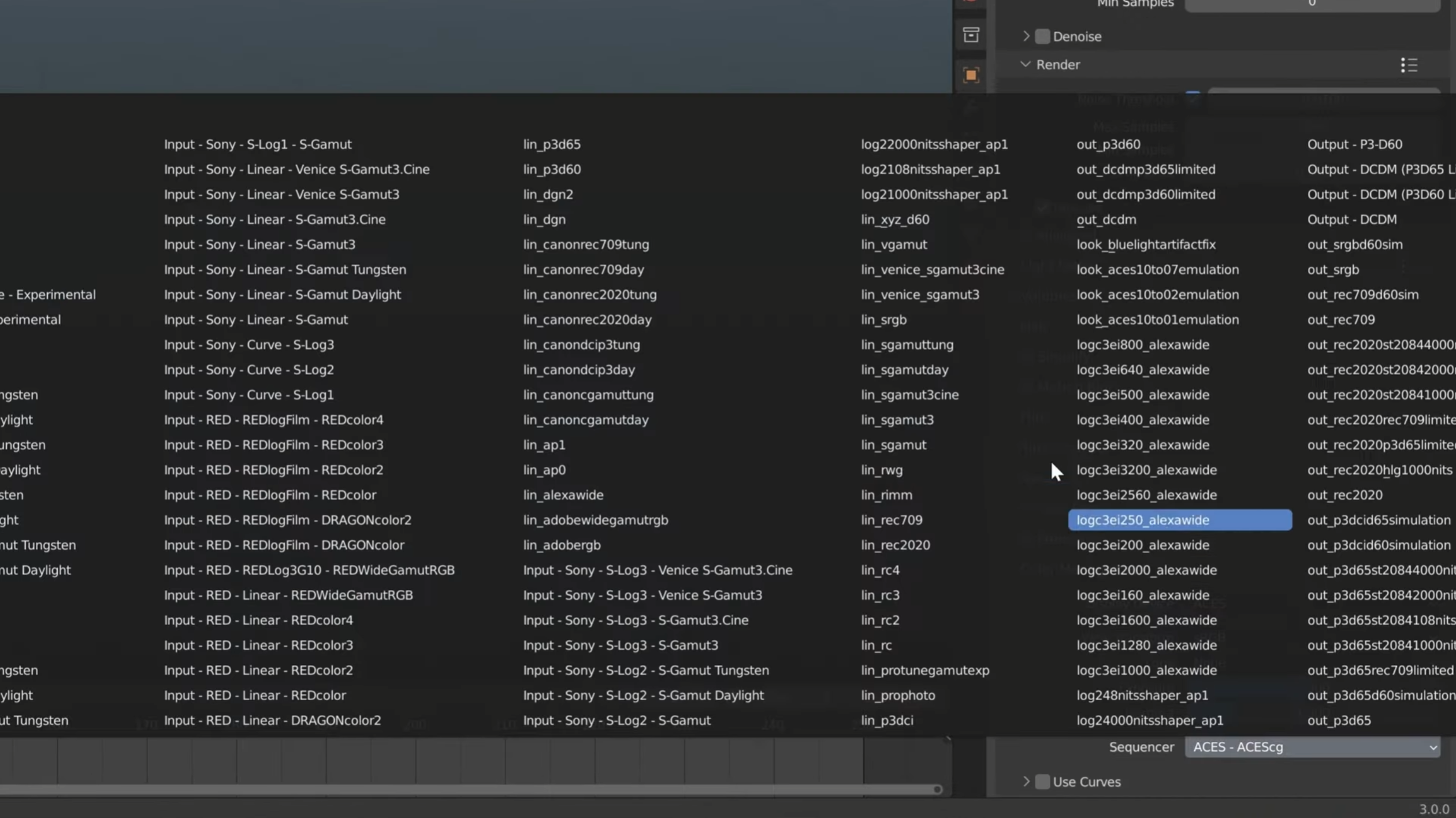The width and height of the screenshot is (1456, 818).
Task: Select logc3ei250_alexawide from the list
Action: point(1180,520)
